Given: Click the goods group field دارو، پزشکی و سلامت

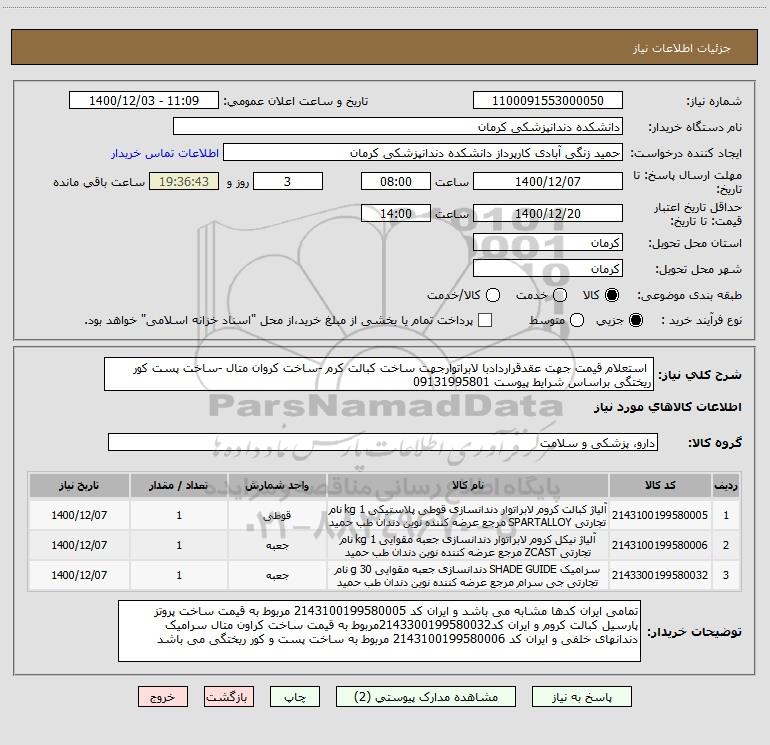Looking at the screenshot, I should (383, 442).
